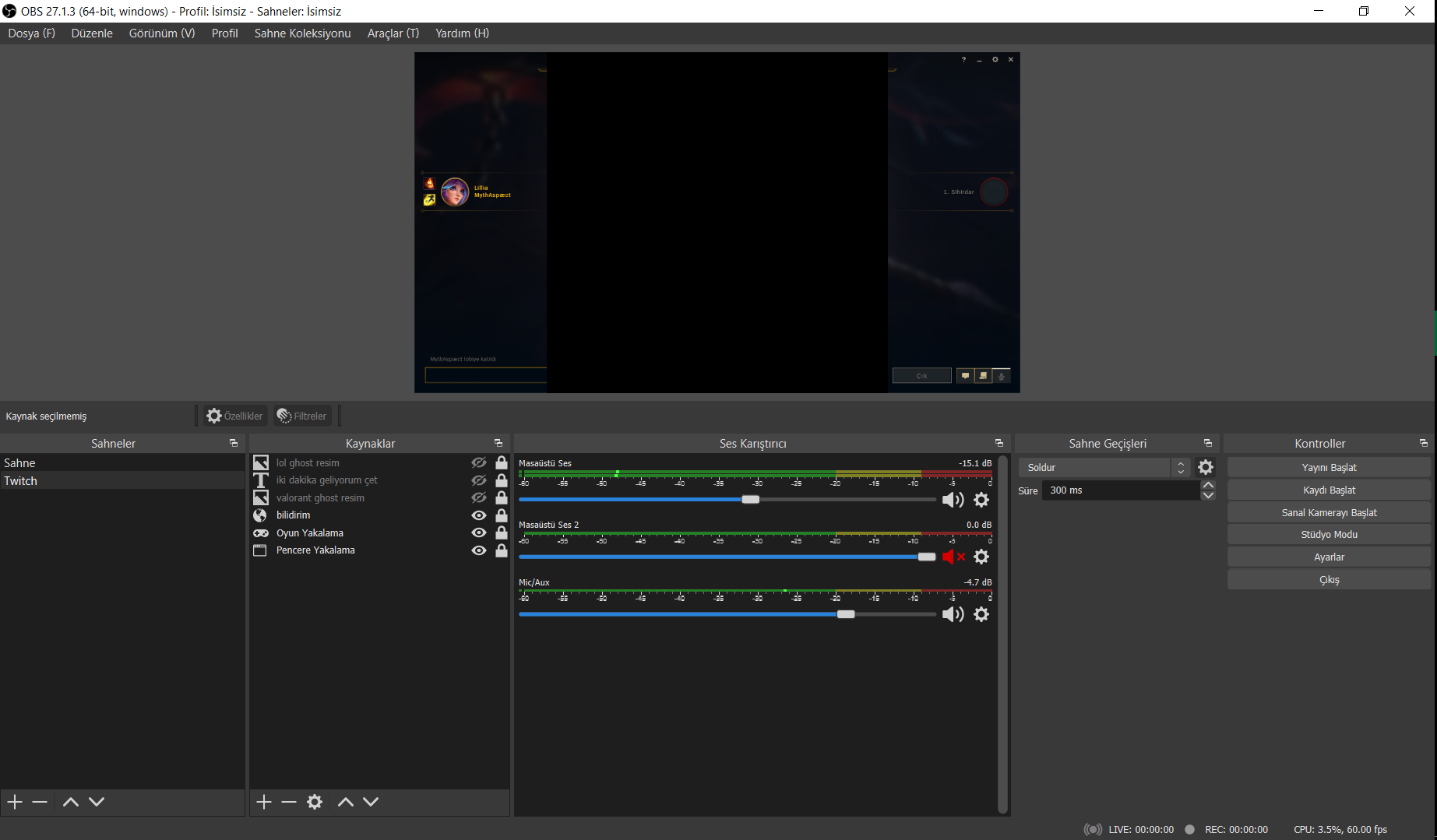Hide the Oyun Yakalama source
Screen dimensions: 1437x840
tap(479, 532)
